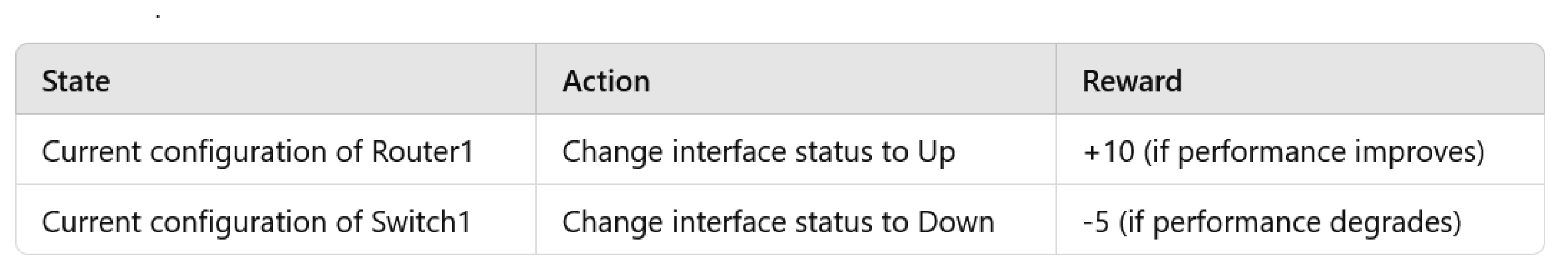This screenshot has width=1568, height=275.
Task: Click the '-5' reward value
Action: click(x=1096, y=222)
